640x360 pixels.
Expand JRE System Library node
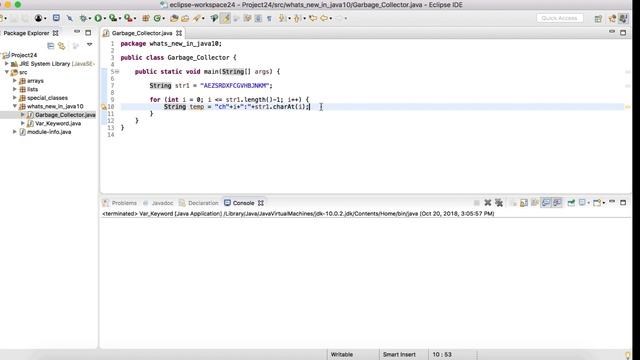coord(7,64)
